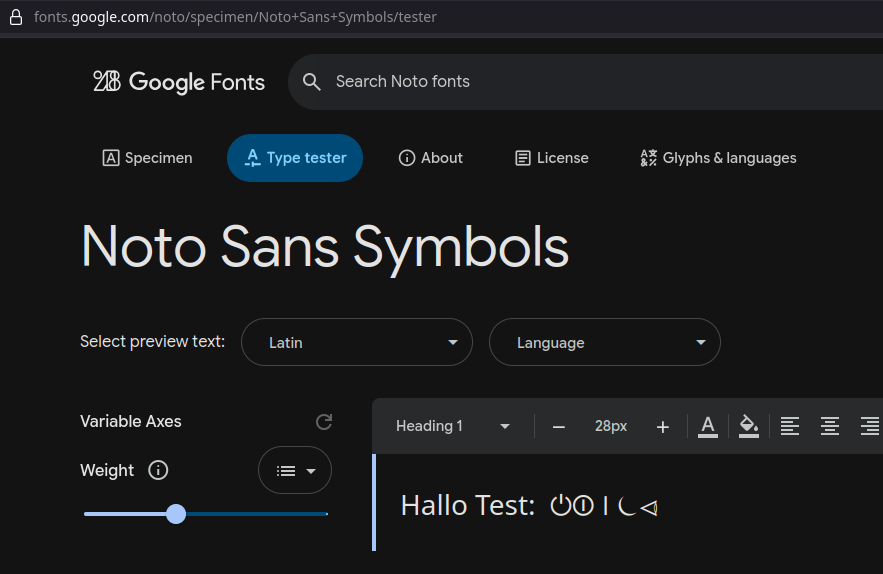Open the Glyphs & languages tab
Image resolution: width=883 pixels, height=574 pixels.
[x=718, y=158]
